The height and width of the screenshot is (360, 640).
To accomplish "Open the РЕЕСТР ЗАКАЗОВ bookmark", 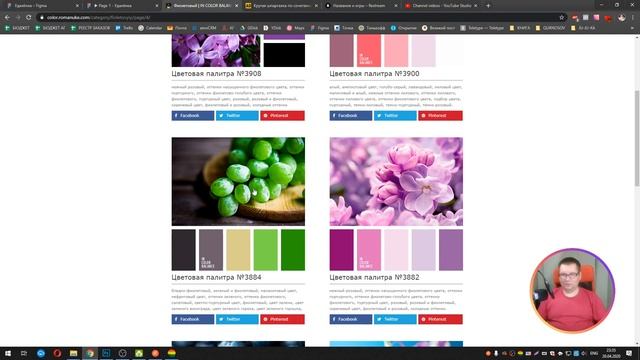I will [x=90, y=28].
